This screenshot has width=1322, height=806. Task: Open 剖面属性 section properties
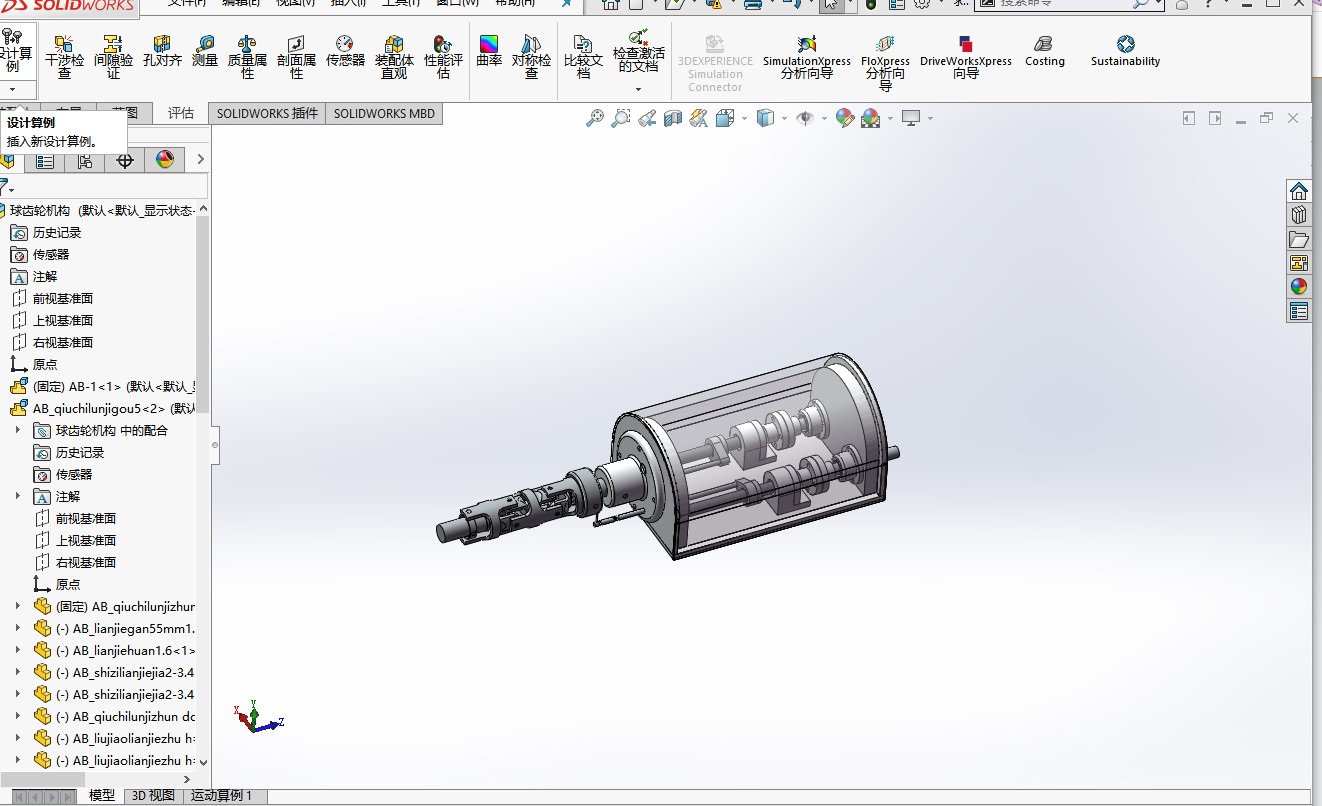click(296, 56)
